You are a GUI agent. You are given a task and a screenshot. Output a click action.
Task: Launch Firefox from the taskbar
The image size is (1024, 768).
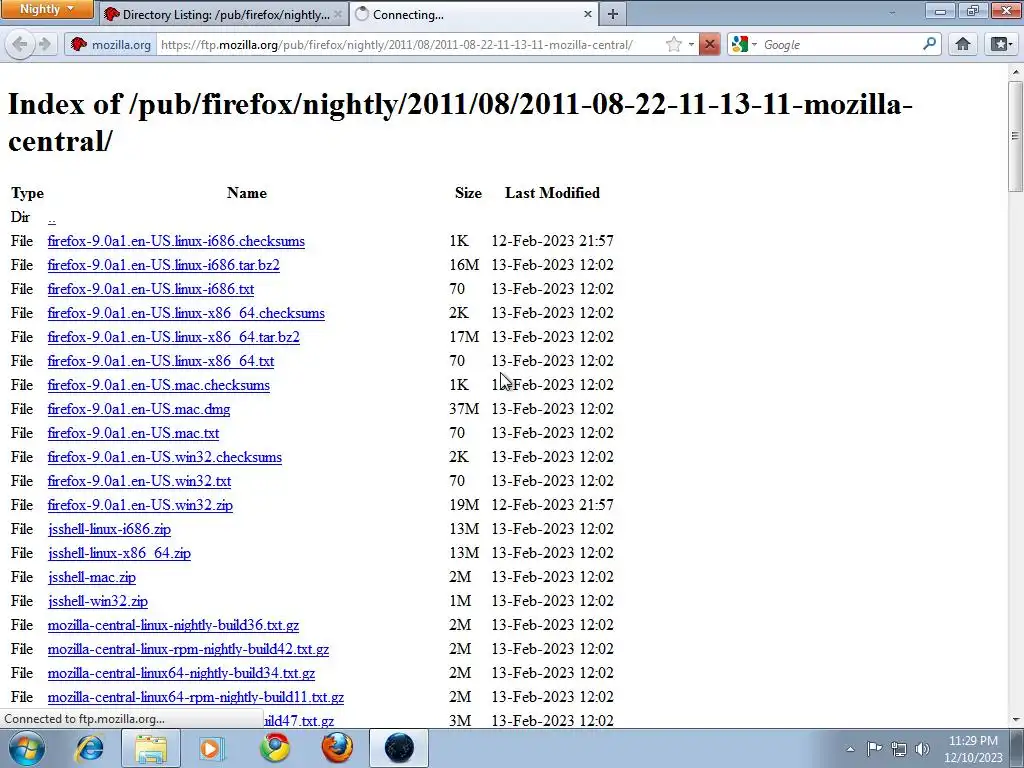coord(337,748)
